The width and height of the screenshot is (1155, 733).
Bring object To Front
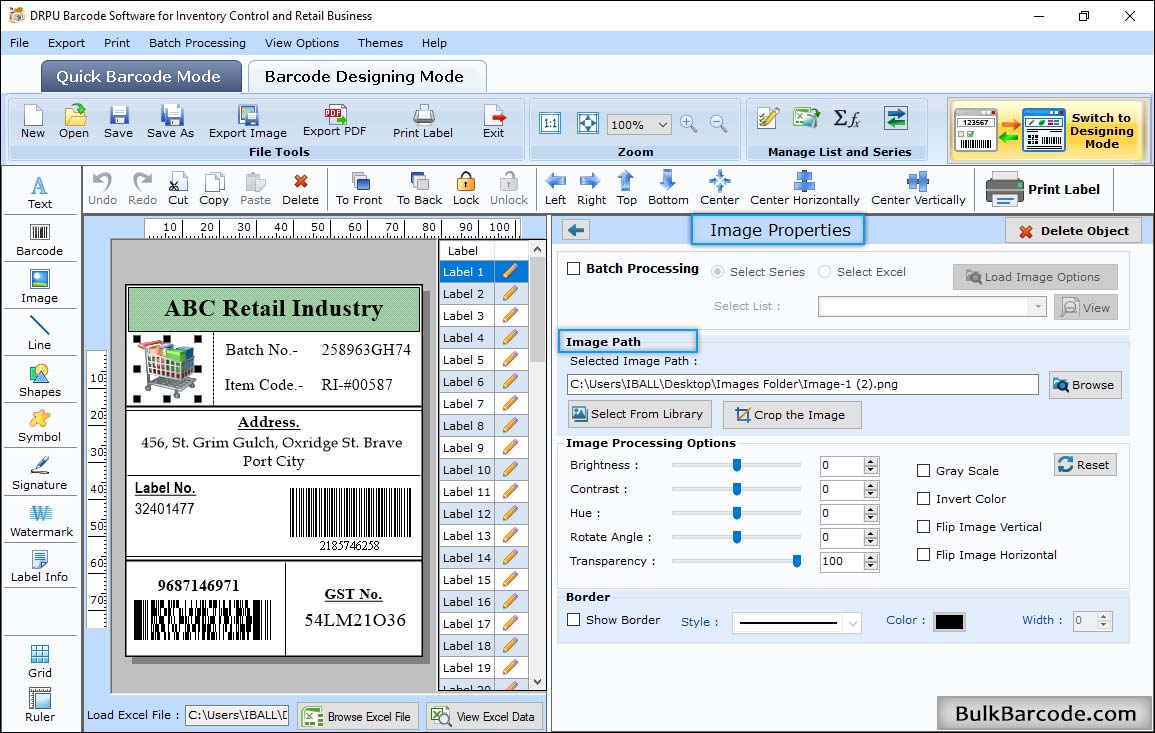pyautogui.click(x=359, y=189)
